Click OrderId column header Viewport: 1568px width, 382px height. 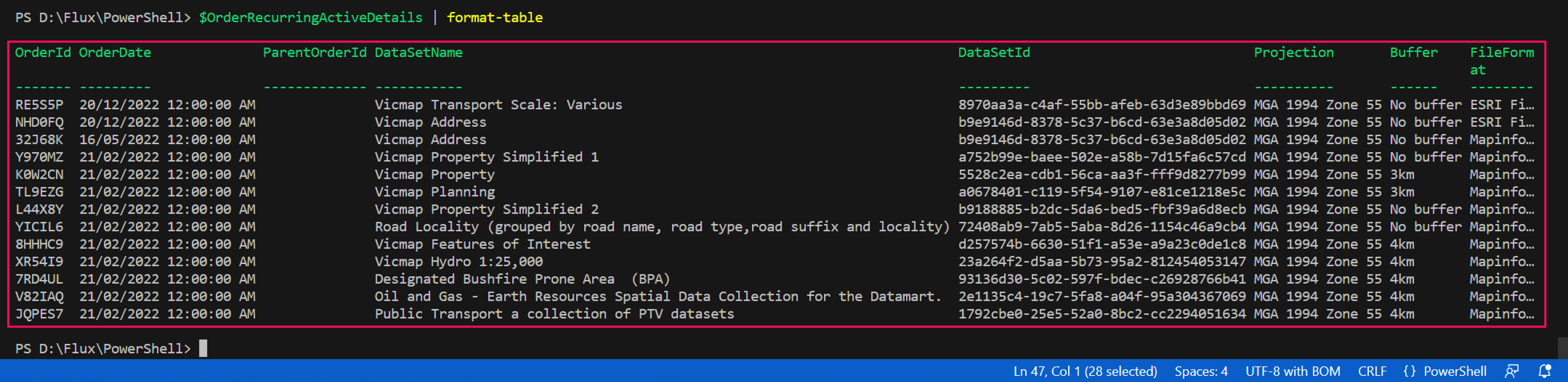[x=43, y=52]
